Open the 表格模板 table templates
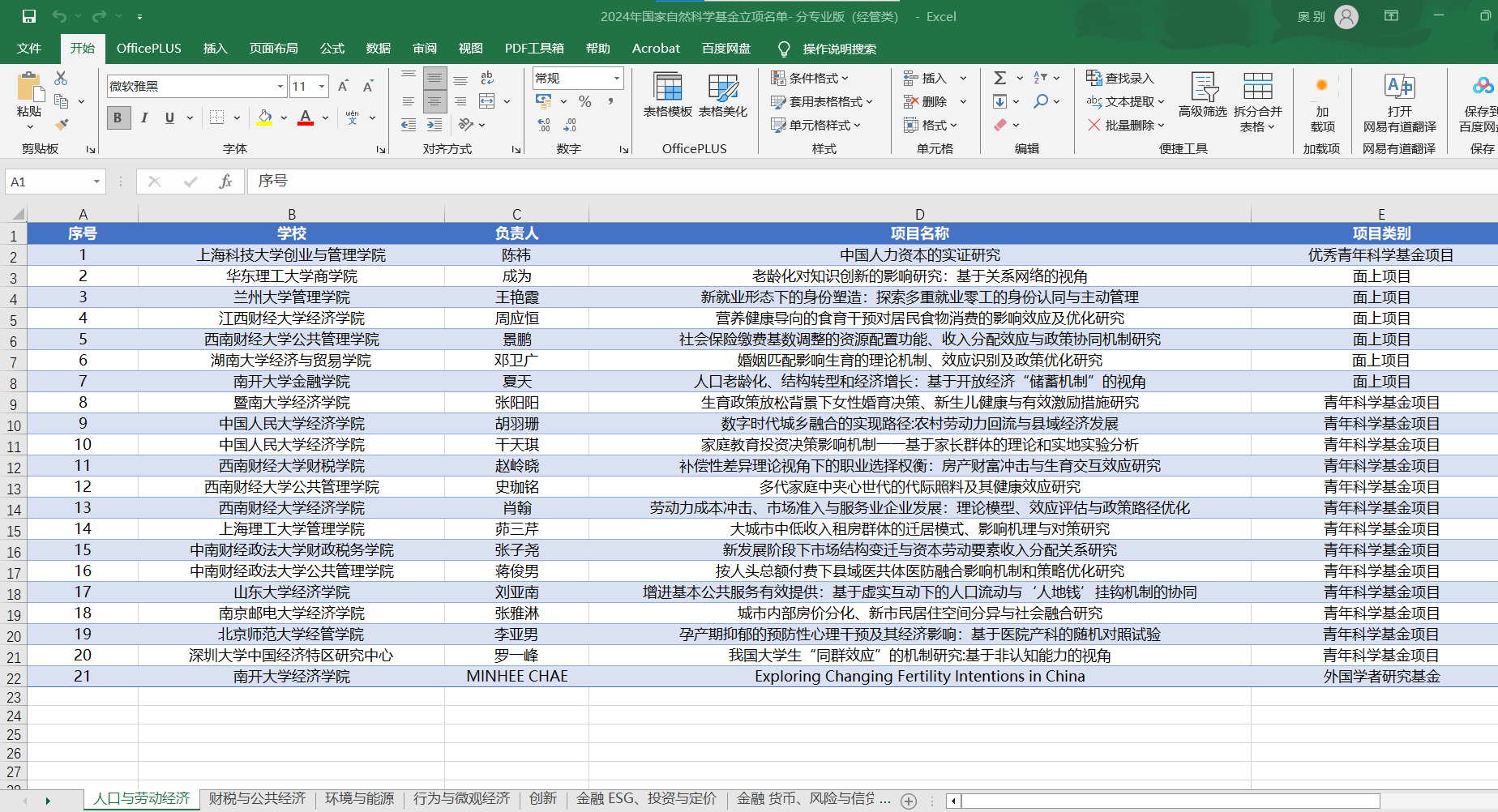The height and width of the screenshot is (812, 1498). click(x=668, y=96)
